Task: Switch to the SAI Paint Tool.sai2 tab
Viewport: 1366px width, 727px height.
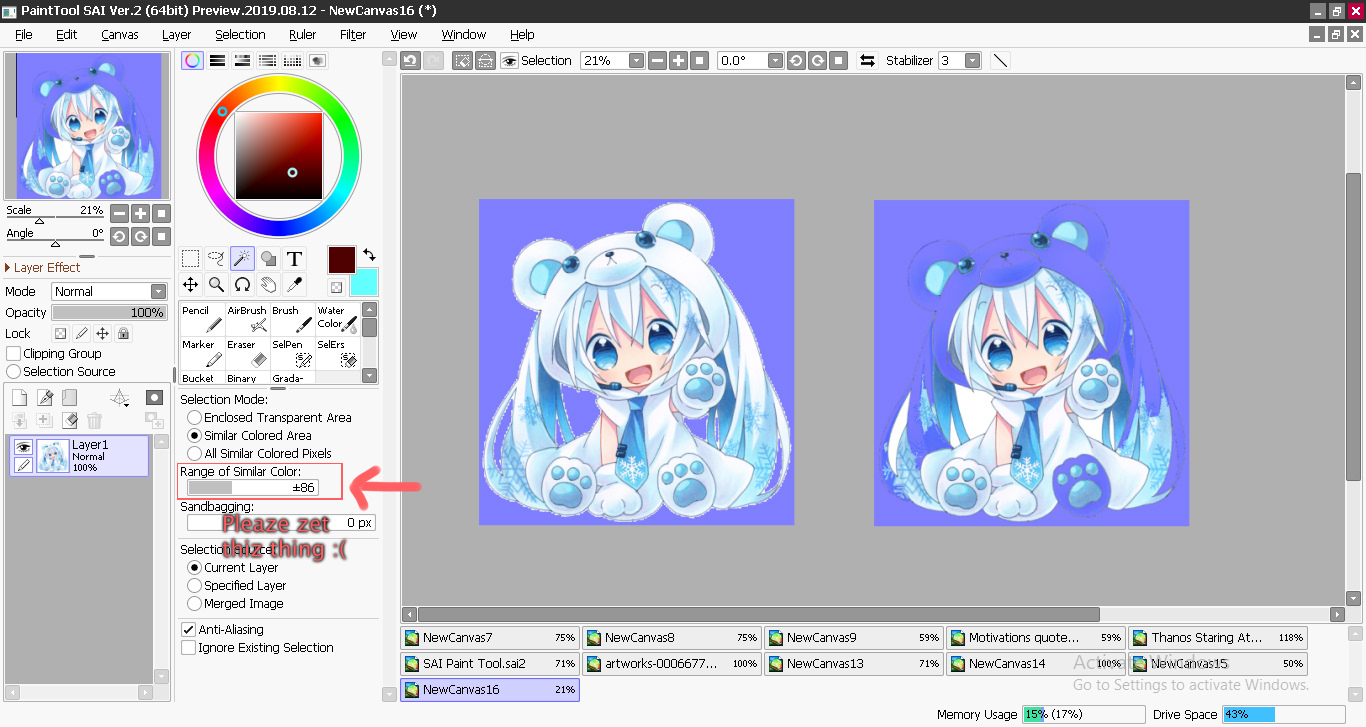Action: [x=490, y=663]
